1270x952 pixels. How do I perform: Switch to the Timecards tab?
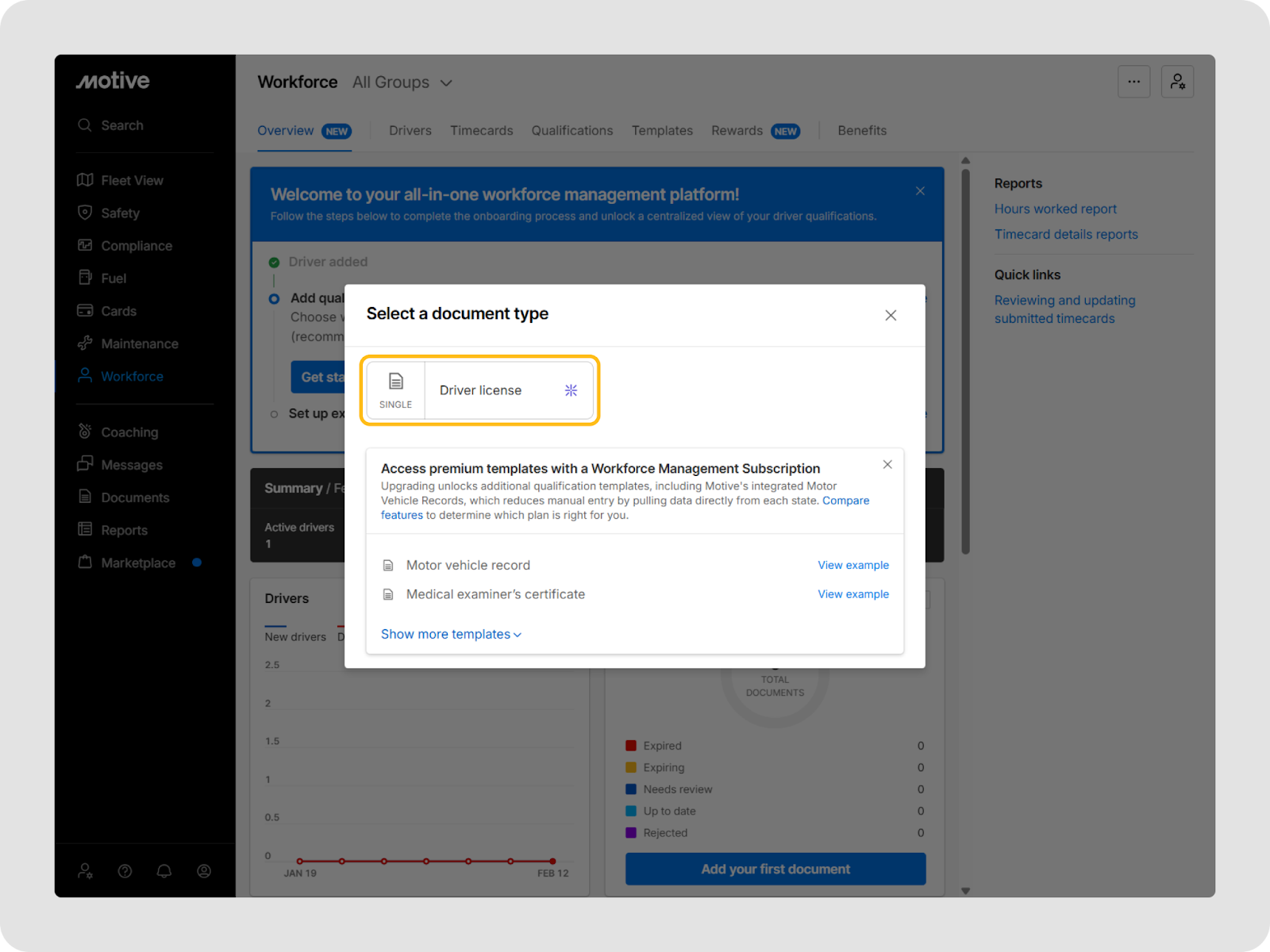[x=481, y=131]
